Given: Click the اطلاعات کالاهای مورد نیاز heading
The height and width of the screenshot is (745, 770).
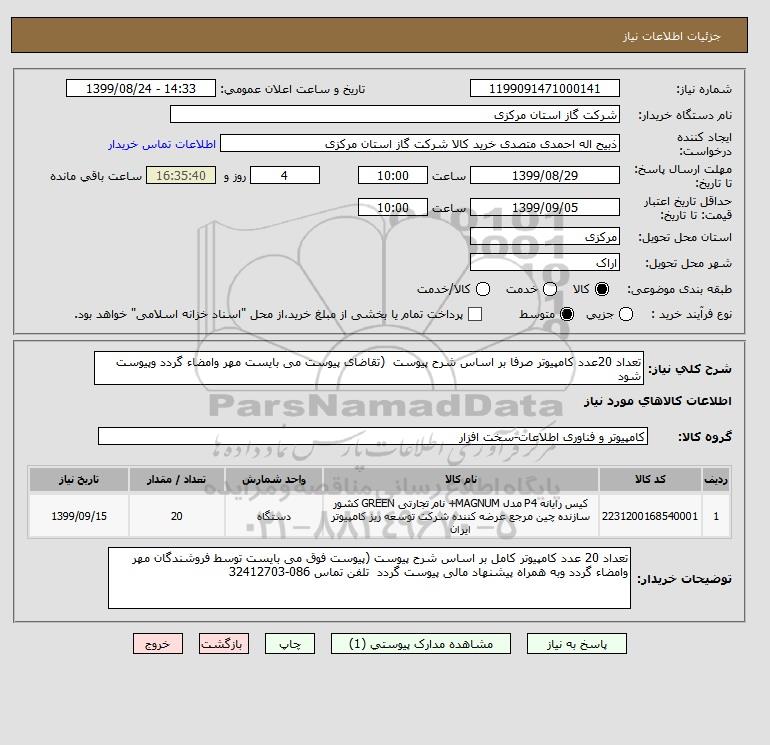Looking at the screenshot, I should [x=658, y=401].
